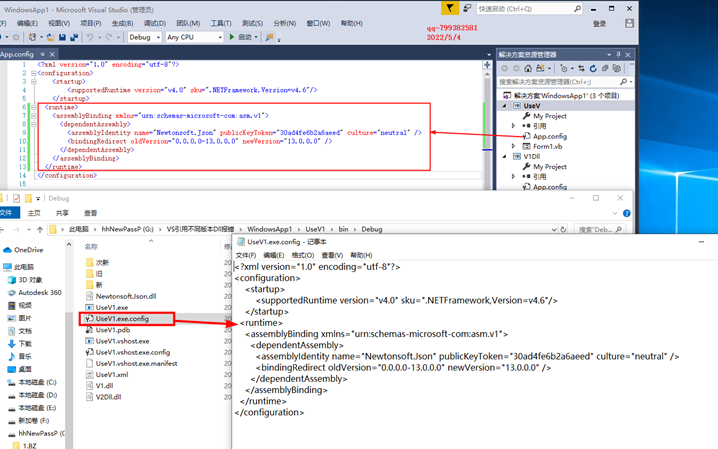The width and height of the screenshot is (718, 449).
Task: Click the up arrow in Explorer address bar
Action: [x=40, y=229]
